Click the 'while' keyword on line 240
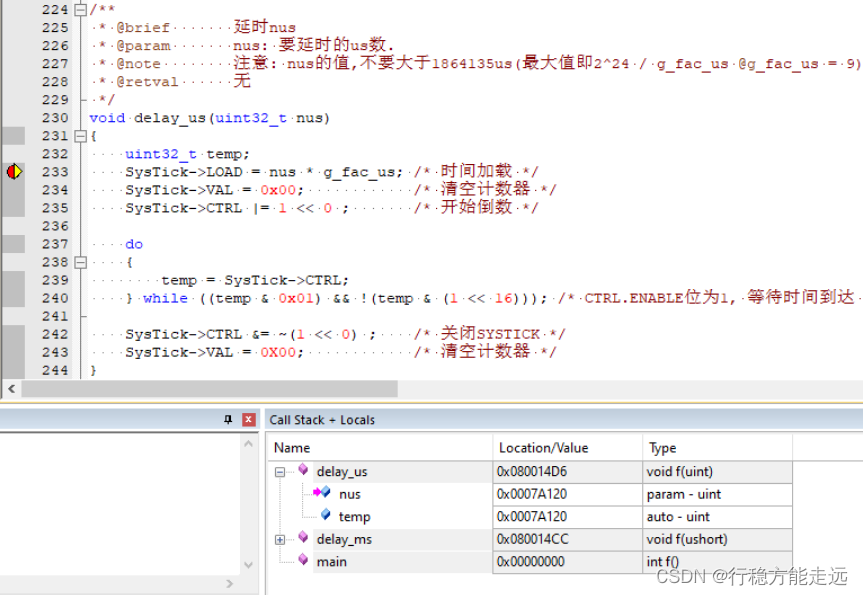863x595 pixels. pyautogui.click(x=165, y=298)
